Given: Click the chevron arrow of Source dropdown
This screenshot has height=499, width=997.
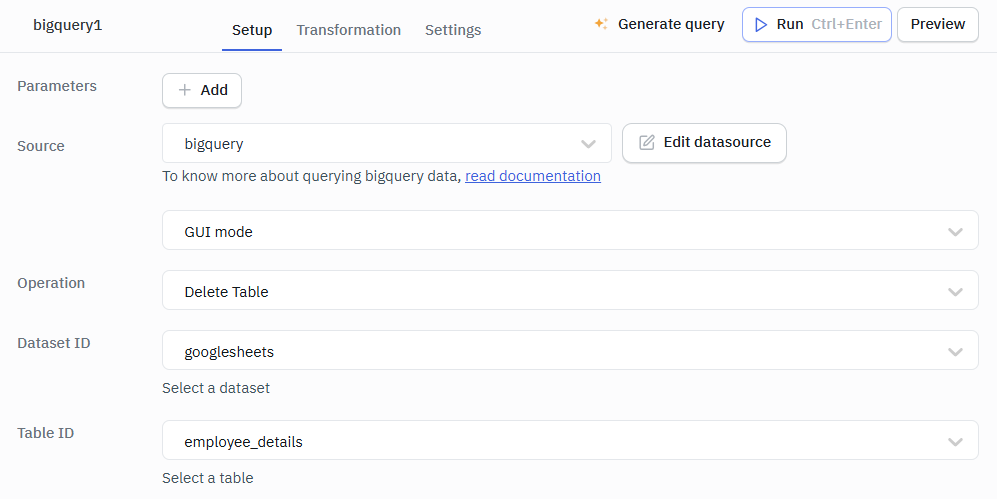Looking at the screenshot, I should click(x=588, y=144).
